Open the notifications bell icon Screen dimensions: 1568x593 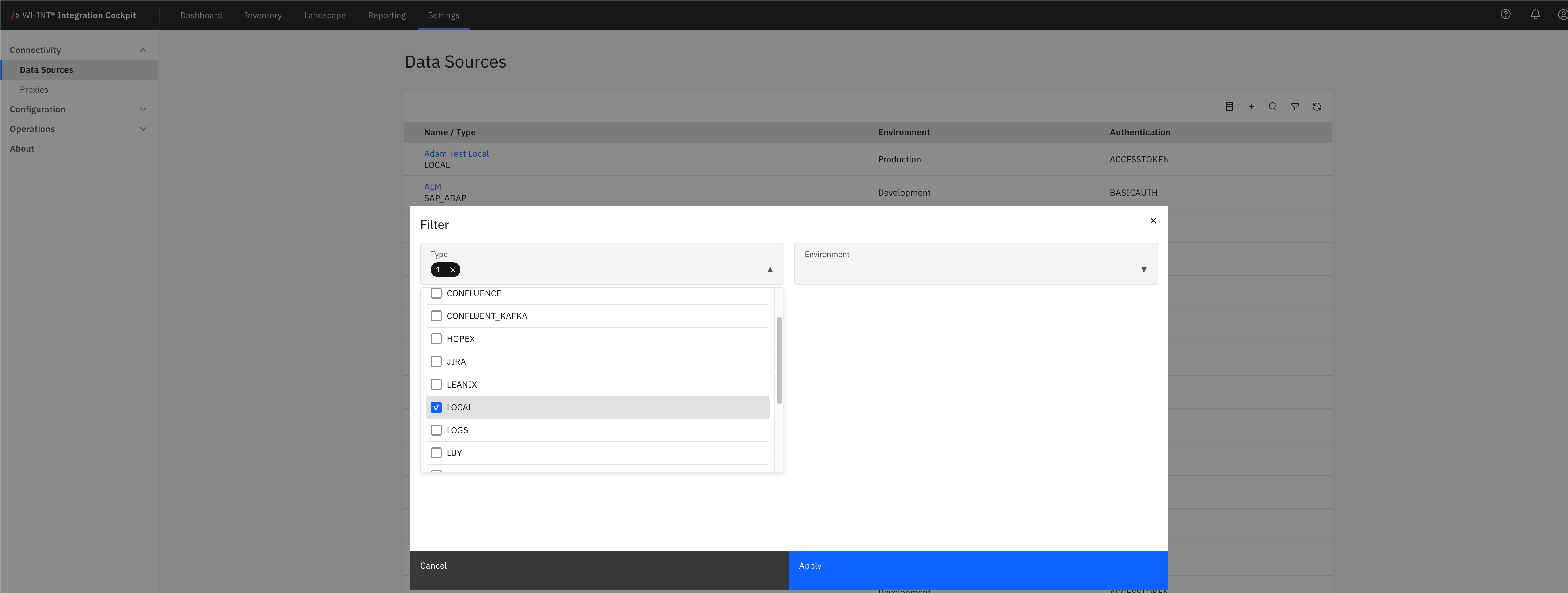point(1535,15)
